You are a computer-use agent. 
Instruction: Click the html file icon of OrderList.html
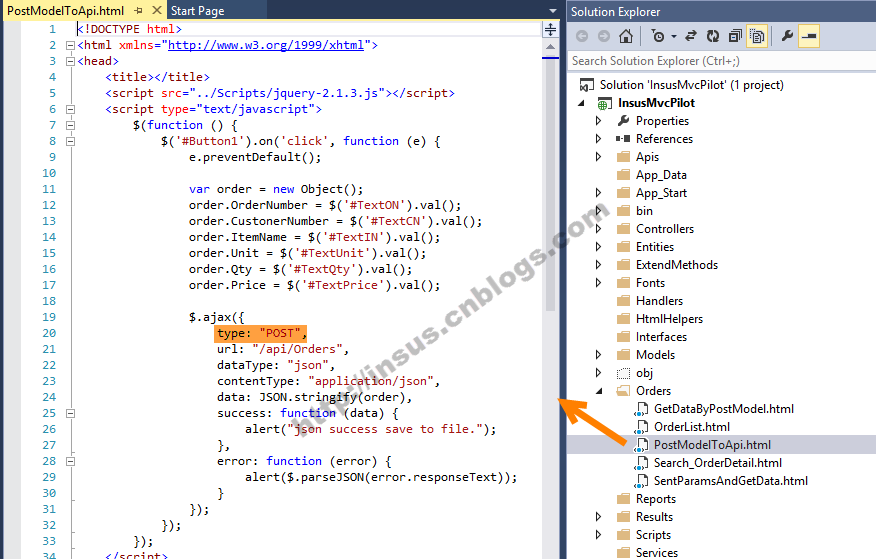pyautogui.click(x=641, y=427)
